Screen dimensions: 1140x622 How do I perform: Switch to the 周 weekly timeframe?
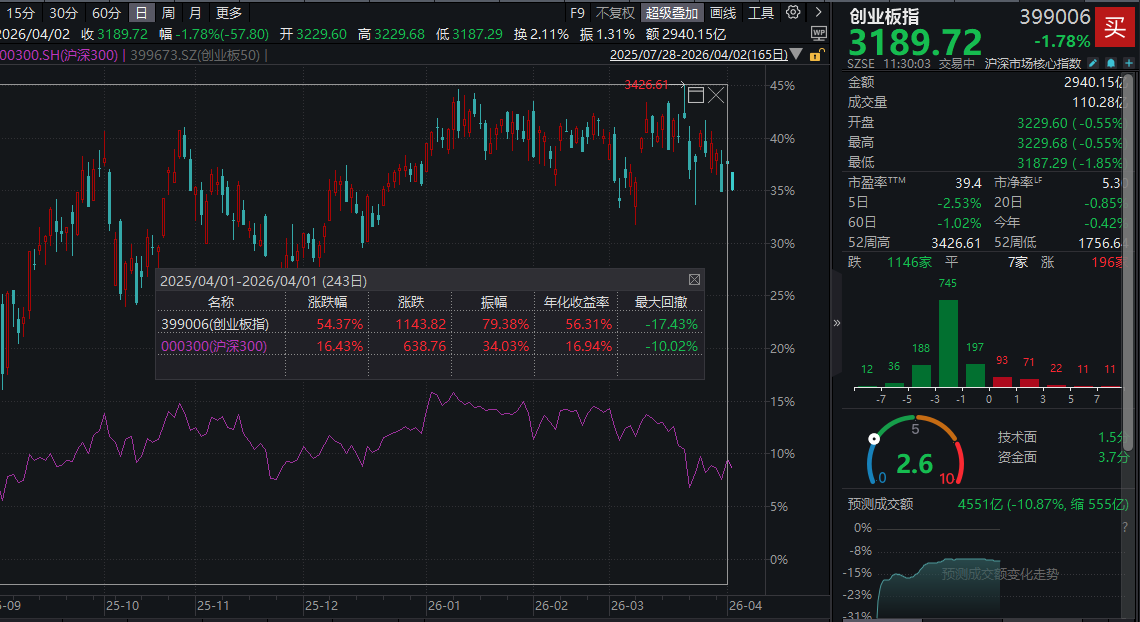168,13
